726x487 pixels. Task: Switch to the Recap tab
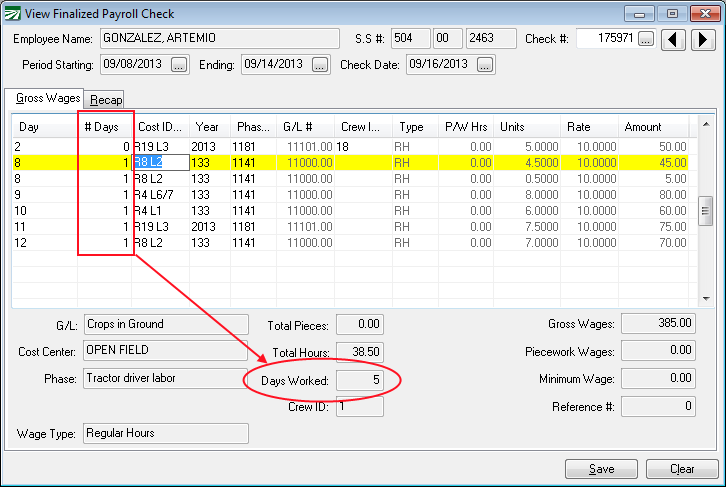pos(106,99)
